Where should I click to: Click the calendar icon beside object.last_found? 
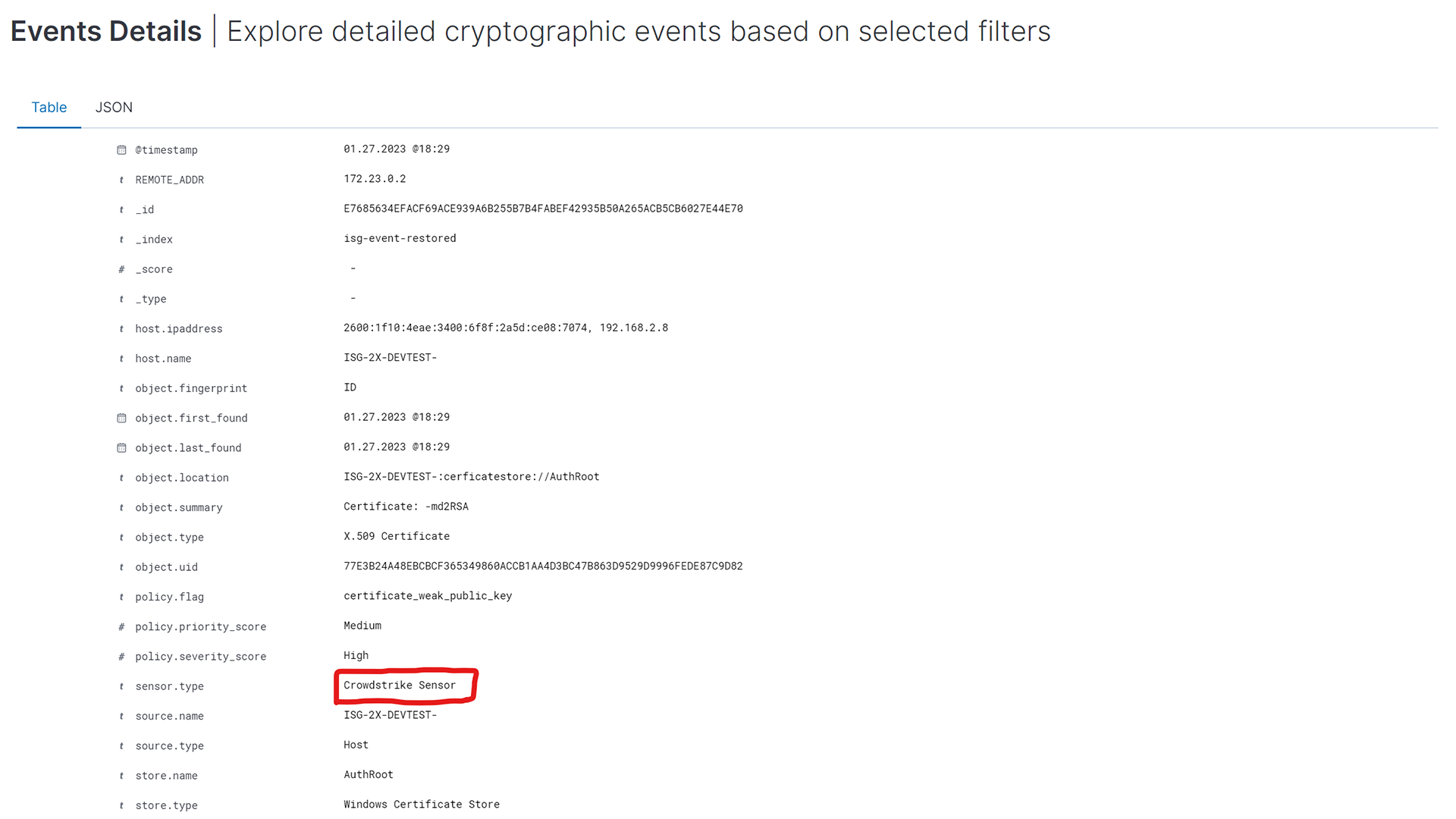pos(121,448)
